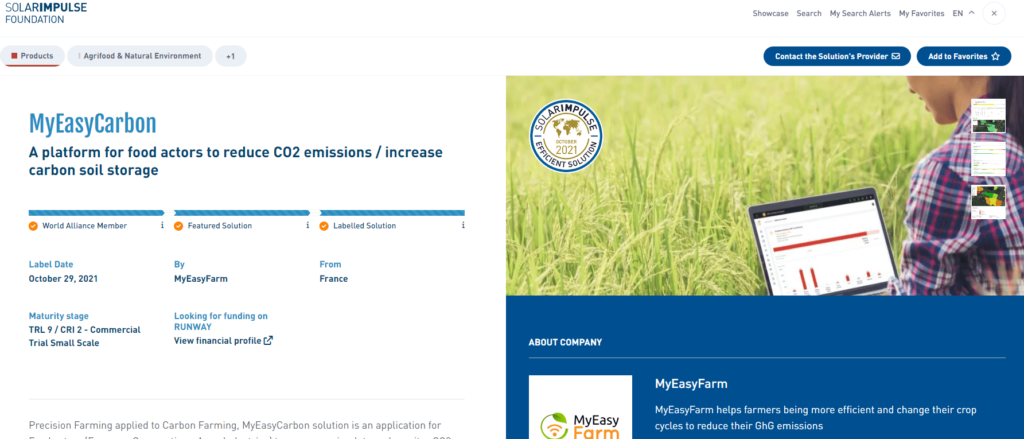Select Agrifood & Natural Environment tag
The image size is (1024, 439).
pos(140,56)
